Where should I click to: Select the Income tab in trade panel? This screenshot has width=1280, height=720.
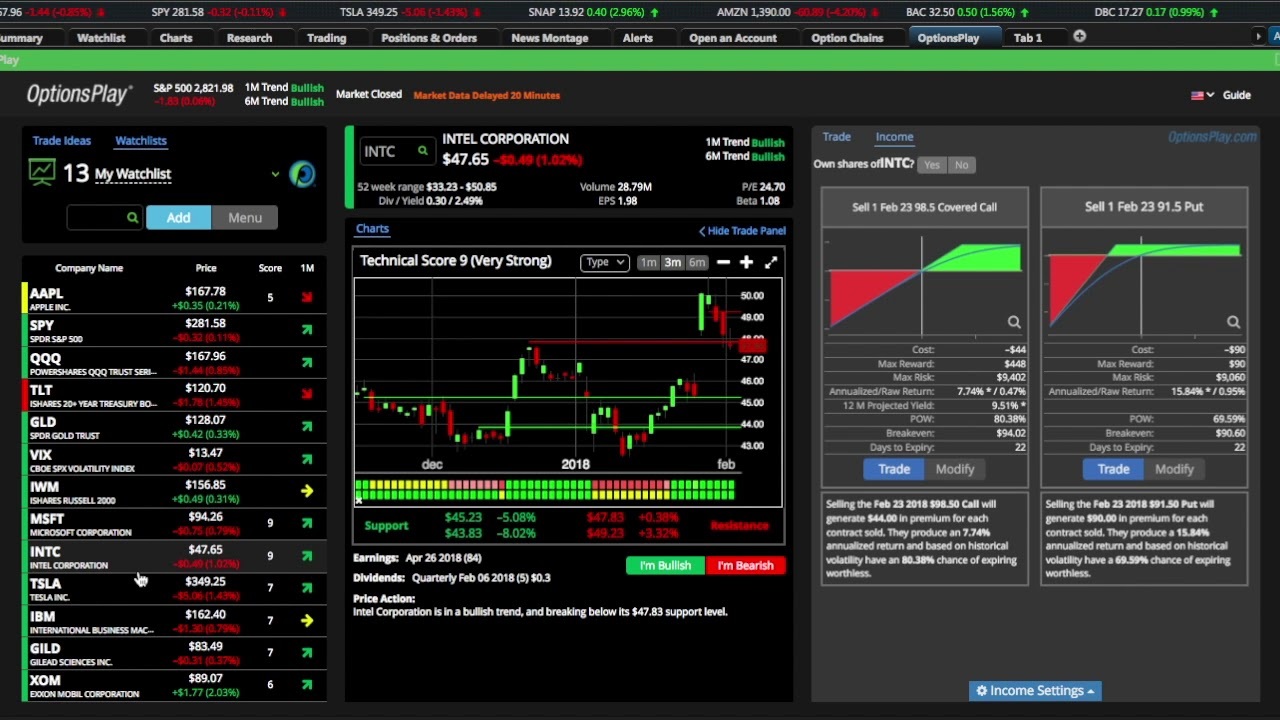[x=894, y=137]
